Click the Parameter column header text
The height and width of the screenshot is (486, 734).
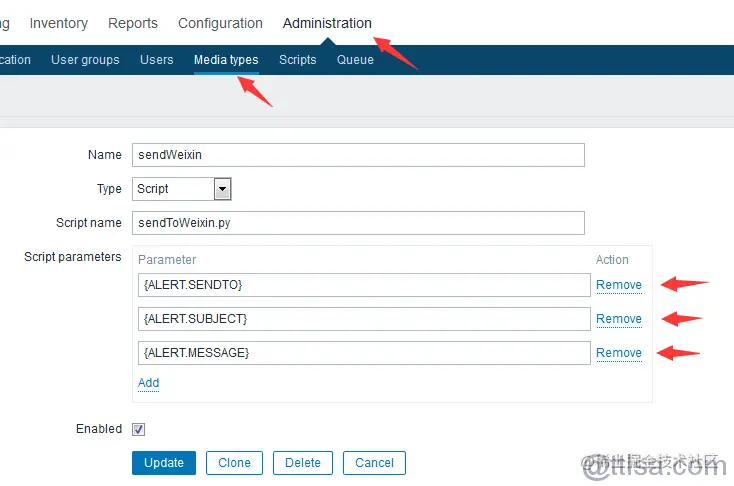click(167, 260)
